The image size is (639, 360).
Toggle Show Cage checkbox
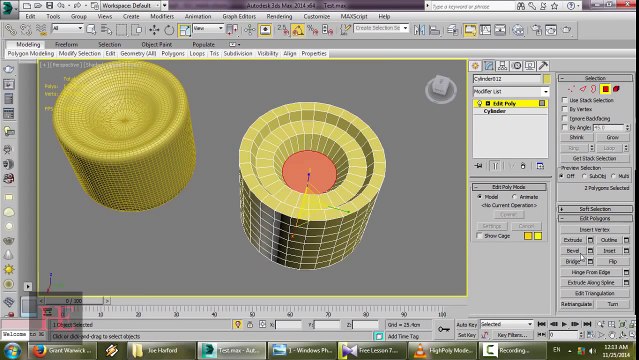(x=479, y=236)
